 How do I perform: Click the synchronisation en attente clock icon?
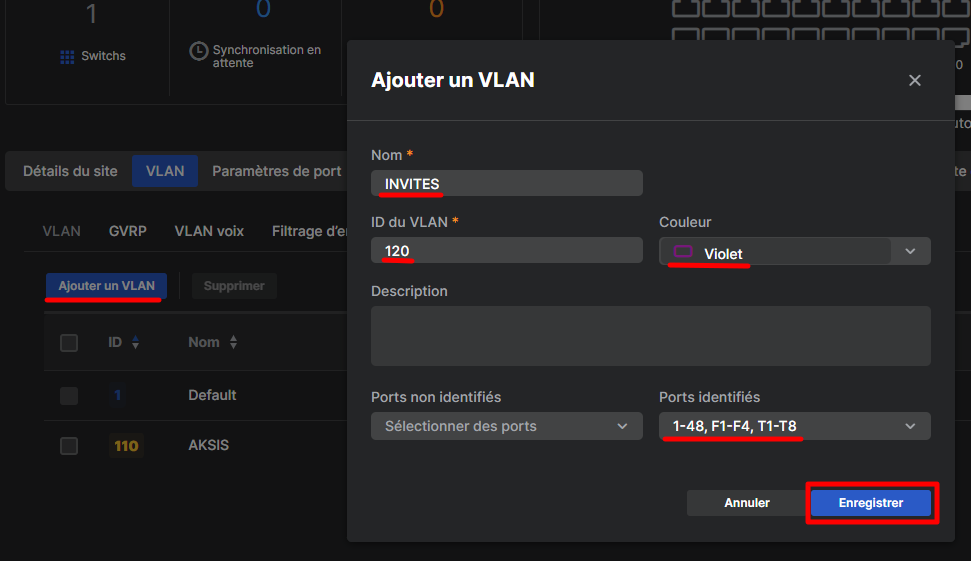click(199, 51)
